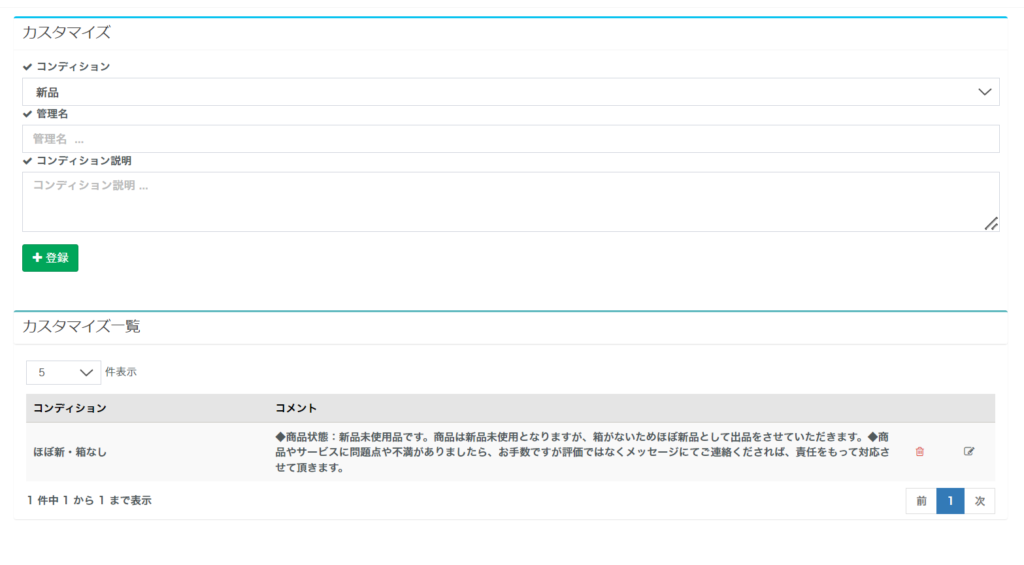Click the カスタマイズ一覧 section heading
Image resolution: width=1024 pixels, height=565 pixels.
pos(81,327)
